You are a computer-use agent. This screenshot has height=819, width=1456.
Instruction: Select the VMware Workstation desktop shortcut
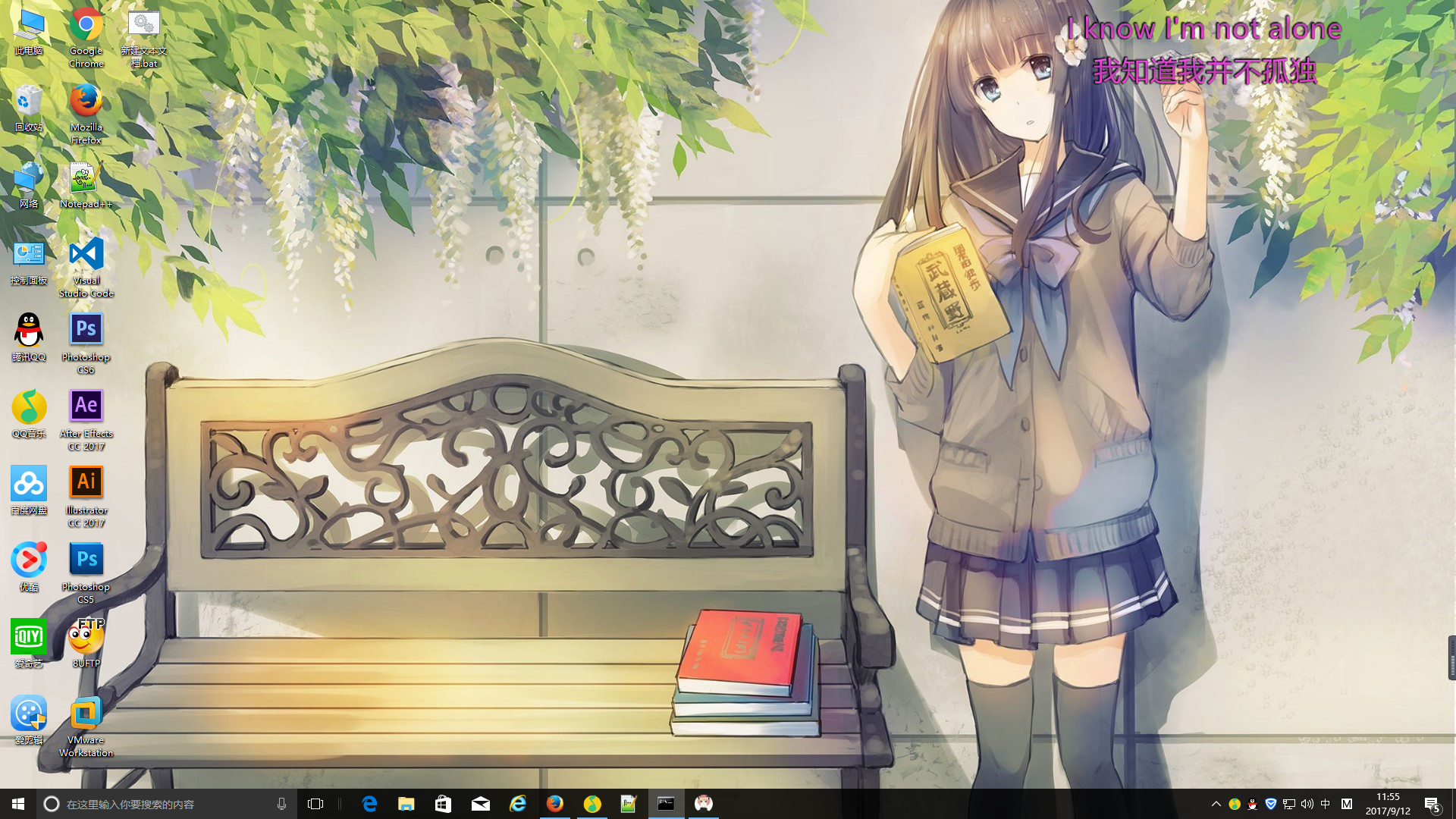(86, 727)
